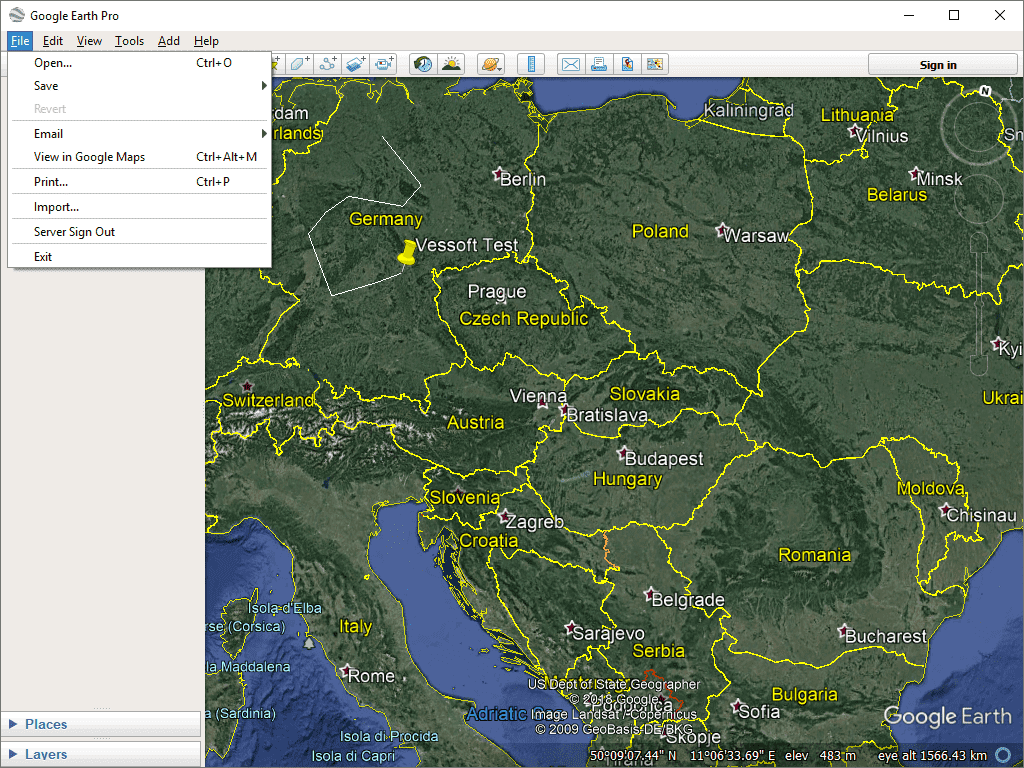Click the Croatia country label
This screenshot has width=1024, height=768.
[488, 541]
